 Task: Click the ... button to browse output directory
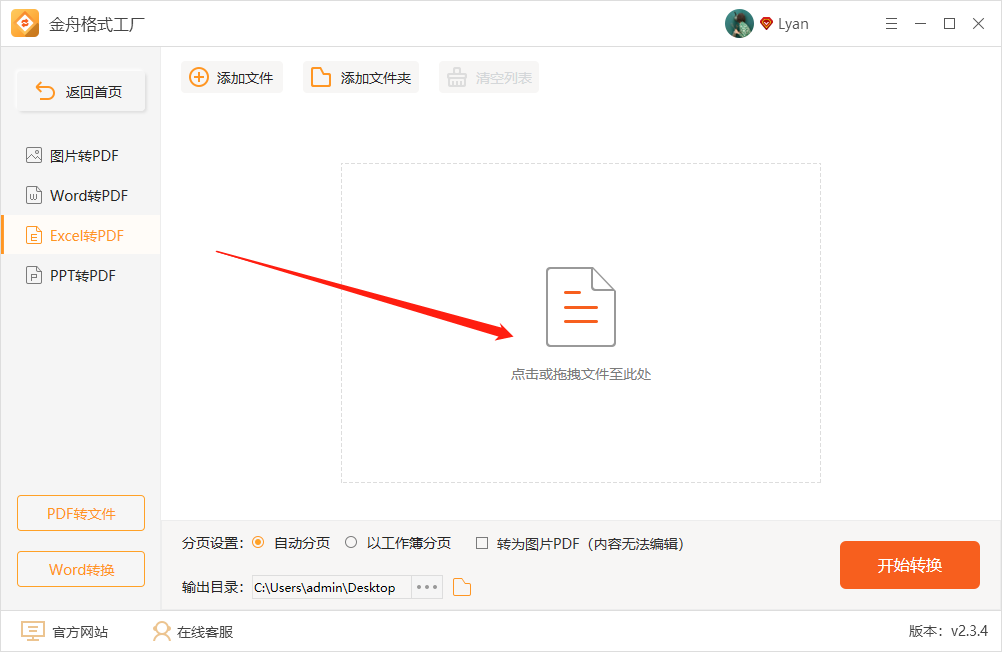(426, 587)
